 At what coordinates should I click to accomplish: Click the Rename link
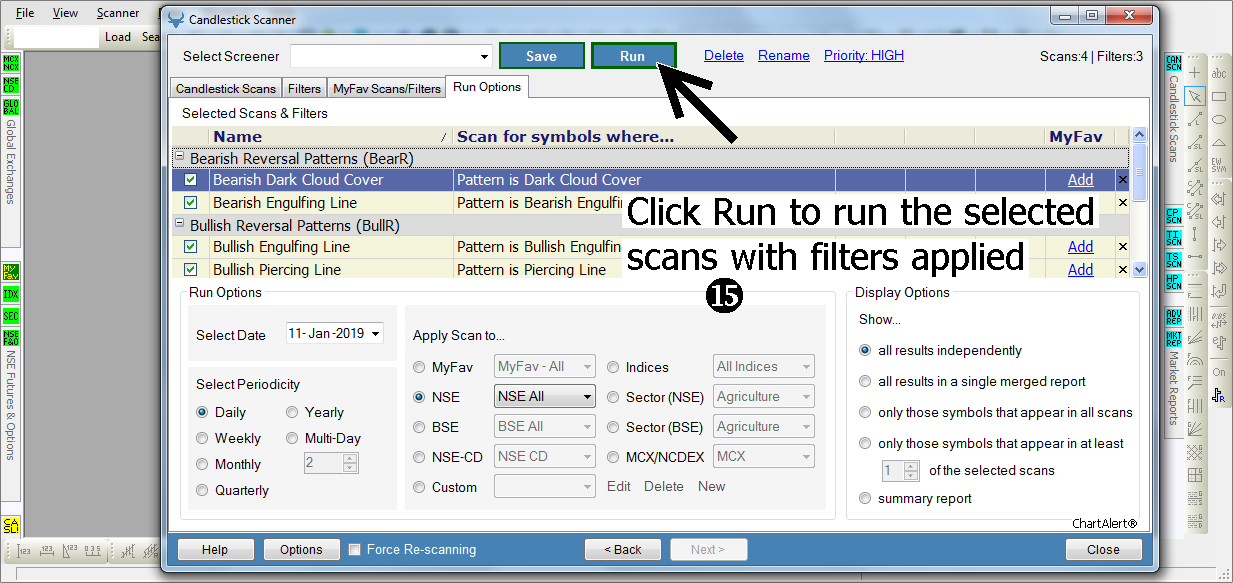[x=784, y=56]
